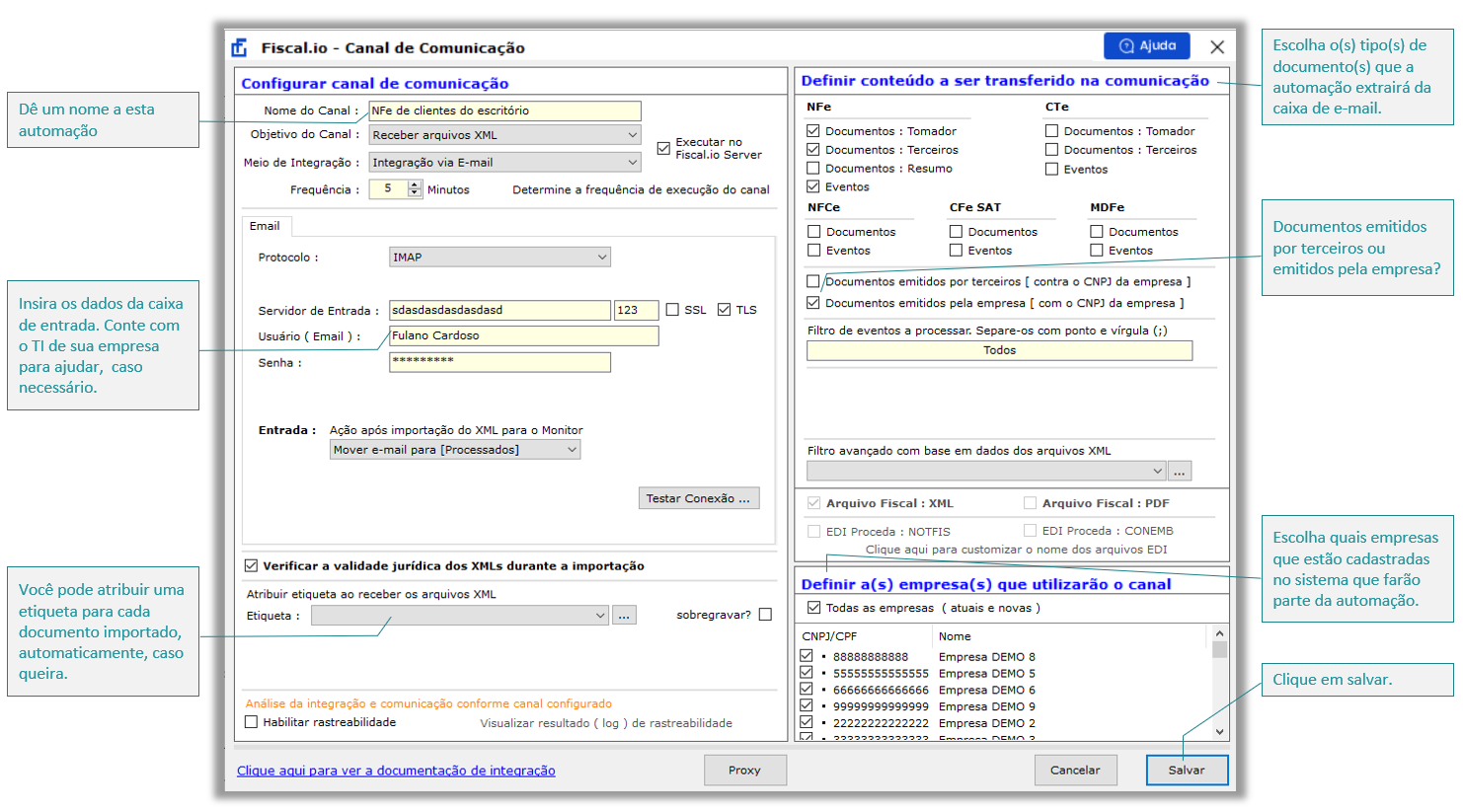
Task: Toggle the TLS checkbox
Action: point(724,310)
